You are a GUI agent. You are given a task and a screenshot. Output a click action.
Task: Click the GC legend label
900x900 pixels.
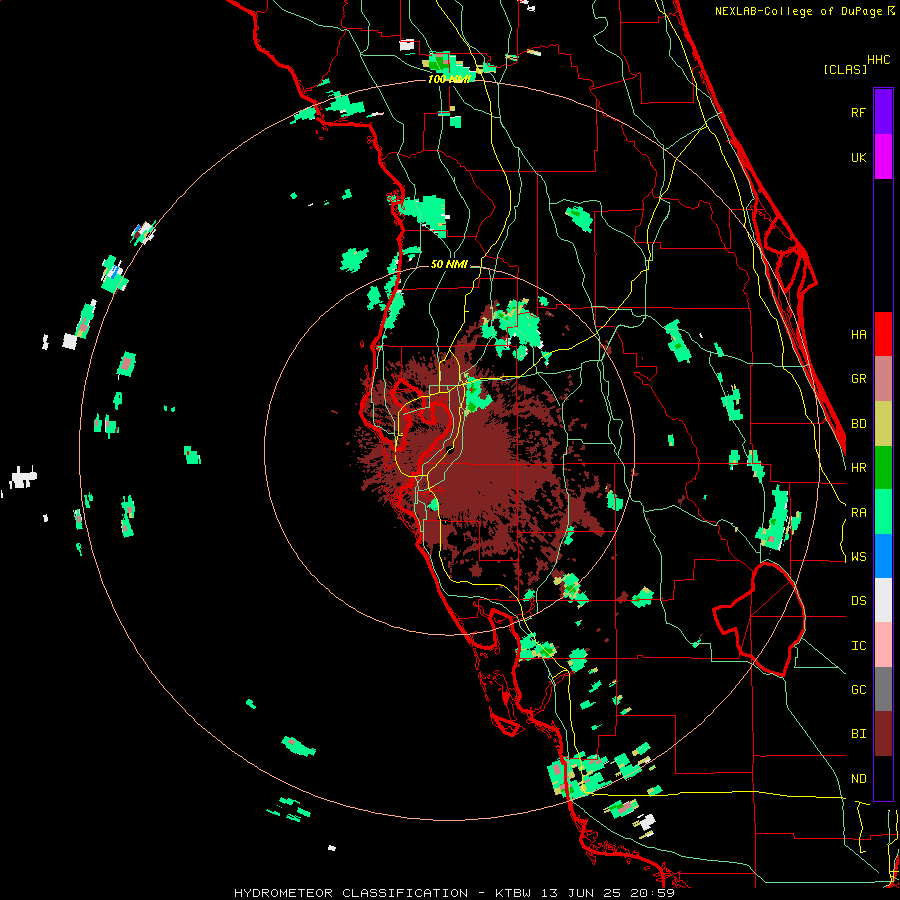point(858,690)
